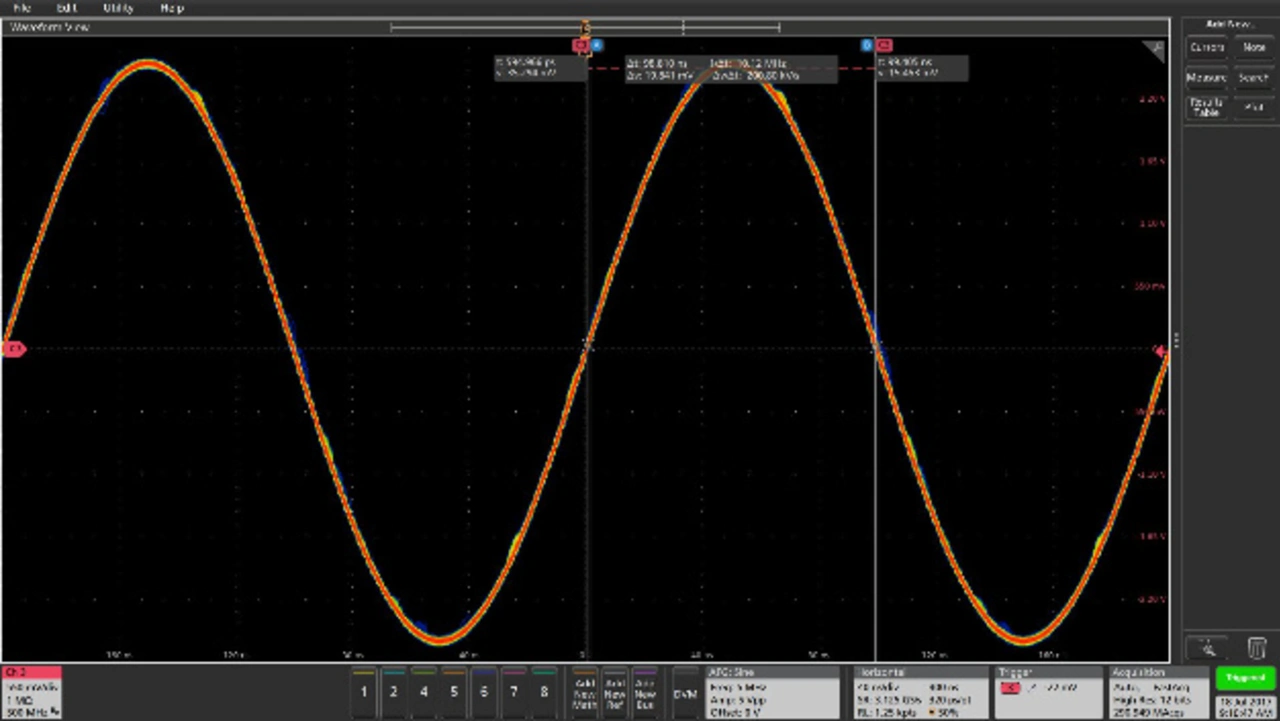1280x721 pixels.
Task: Add a new Measure
Action: [1206, 78]
